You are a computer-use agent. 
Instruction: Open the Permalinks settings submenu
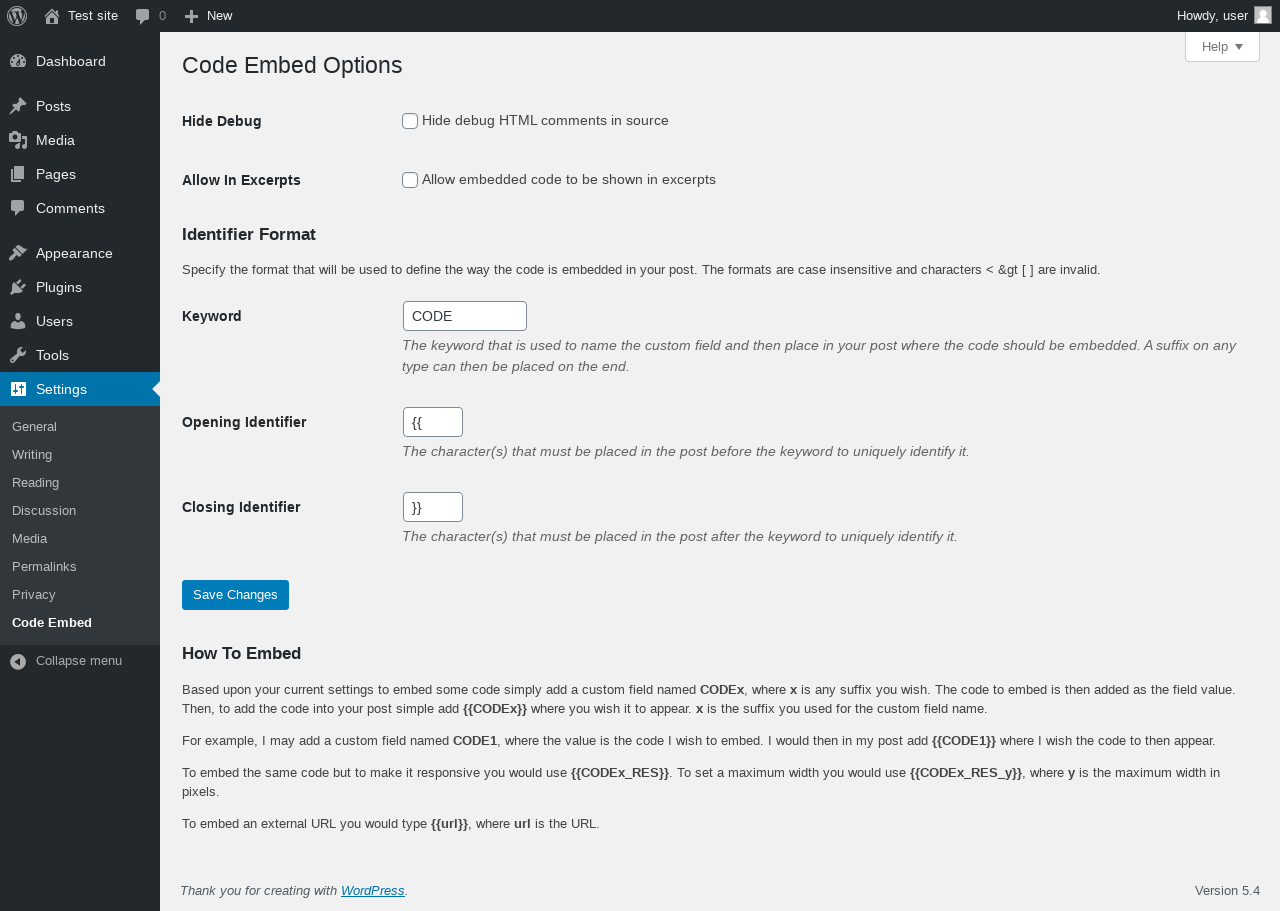pyautogui.click(x=44, y=566)
